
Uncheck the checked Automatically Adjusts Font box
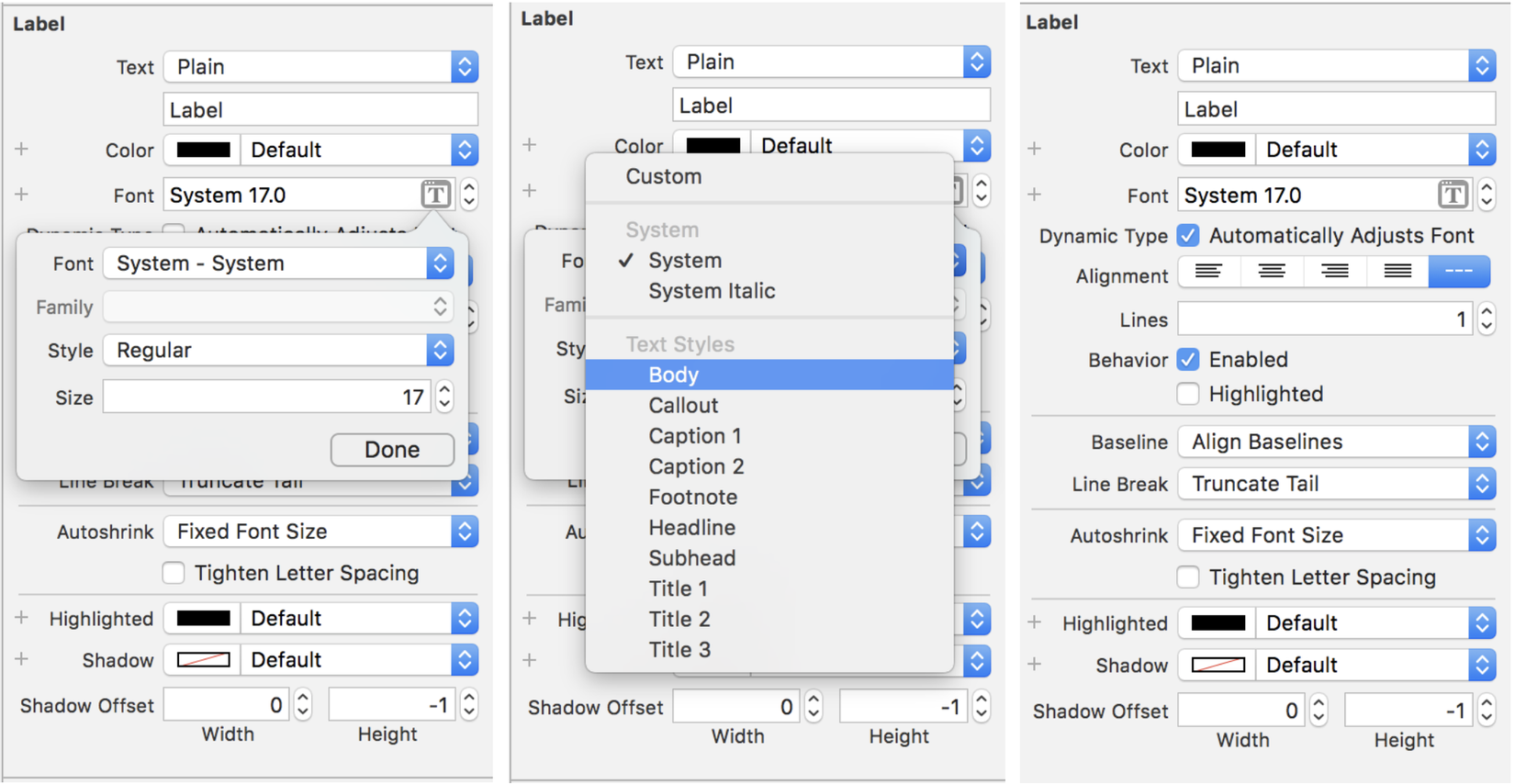(1188, 236)
